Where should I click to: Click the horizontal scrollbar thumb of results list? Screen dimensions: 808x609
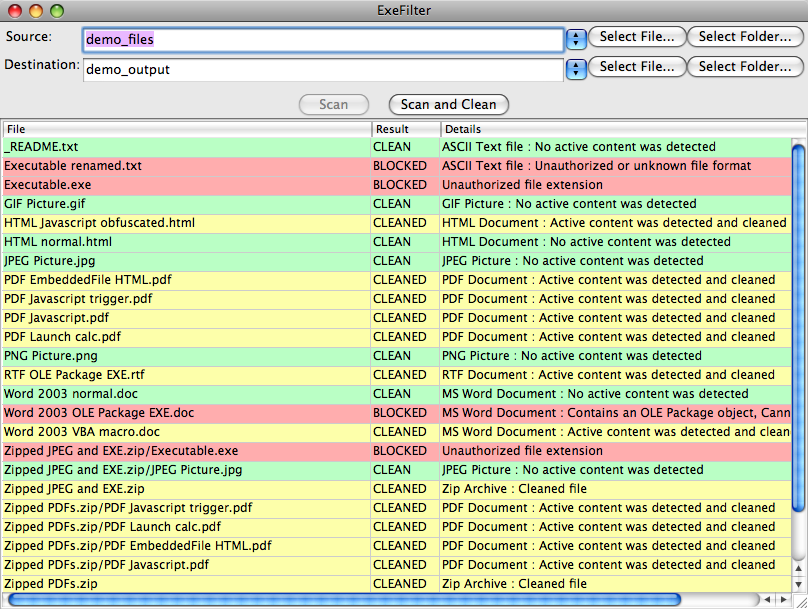(345, 600)
